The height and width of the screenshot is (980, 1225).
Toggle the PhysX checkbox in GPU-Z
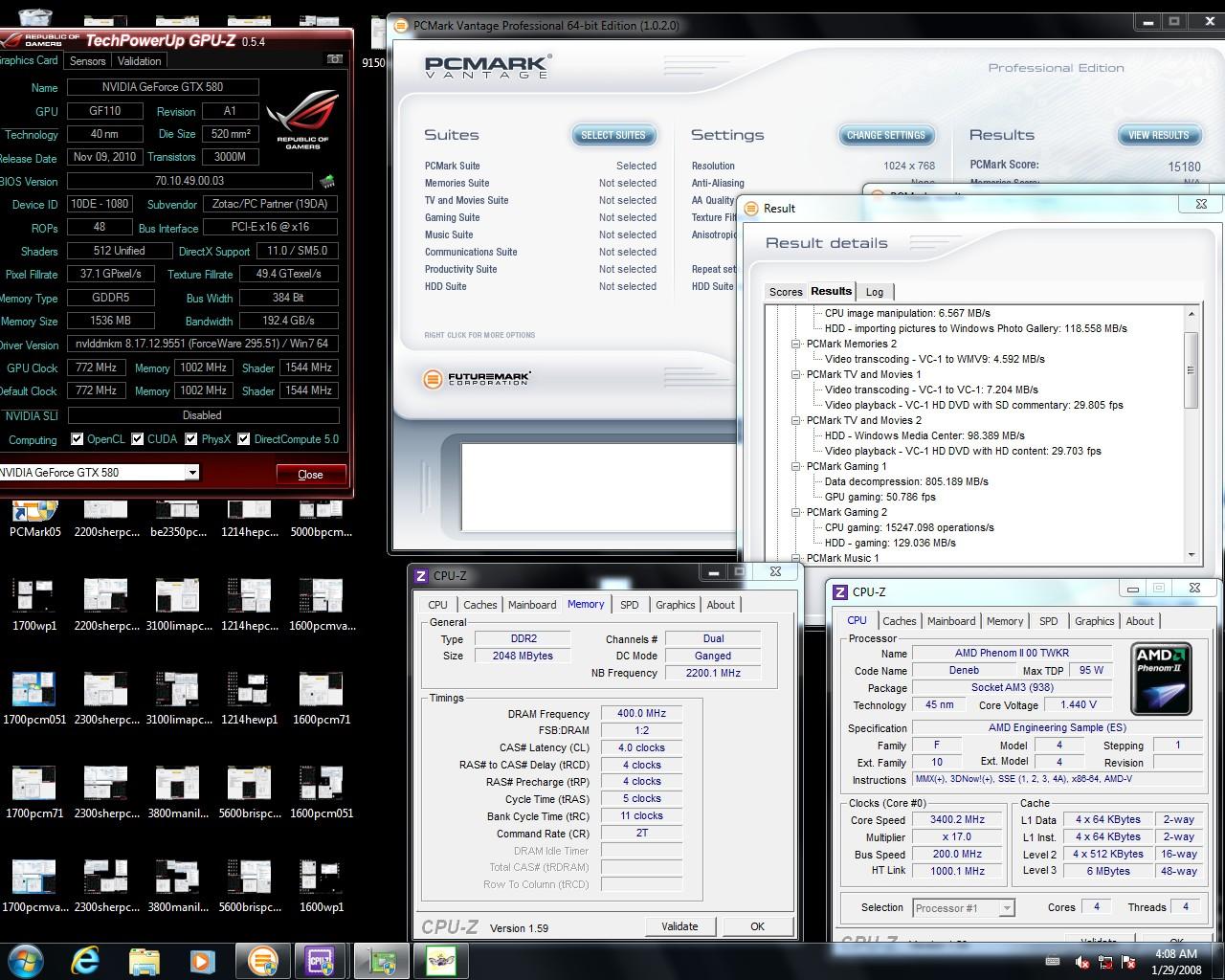[191, 439]
